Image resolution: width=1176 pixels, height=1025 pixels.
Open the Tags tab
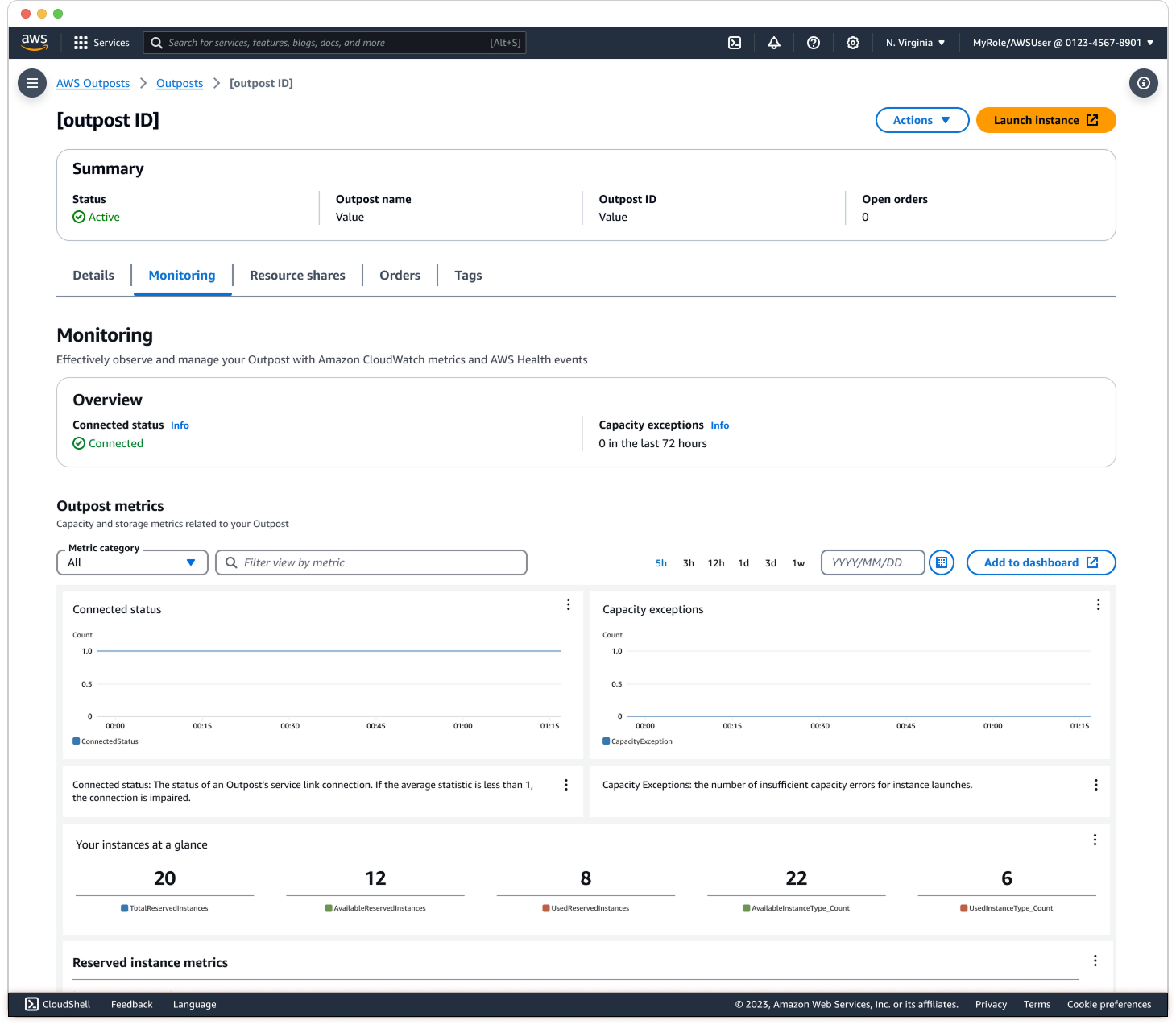[468, 276]
